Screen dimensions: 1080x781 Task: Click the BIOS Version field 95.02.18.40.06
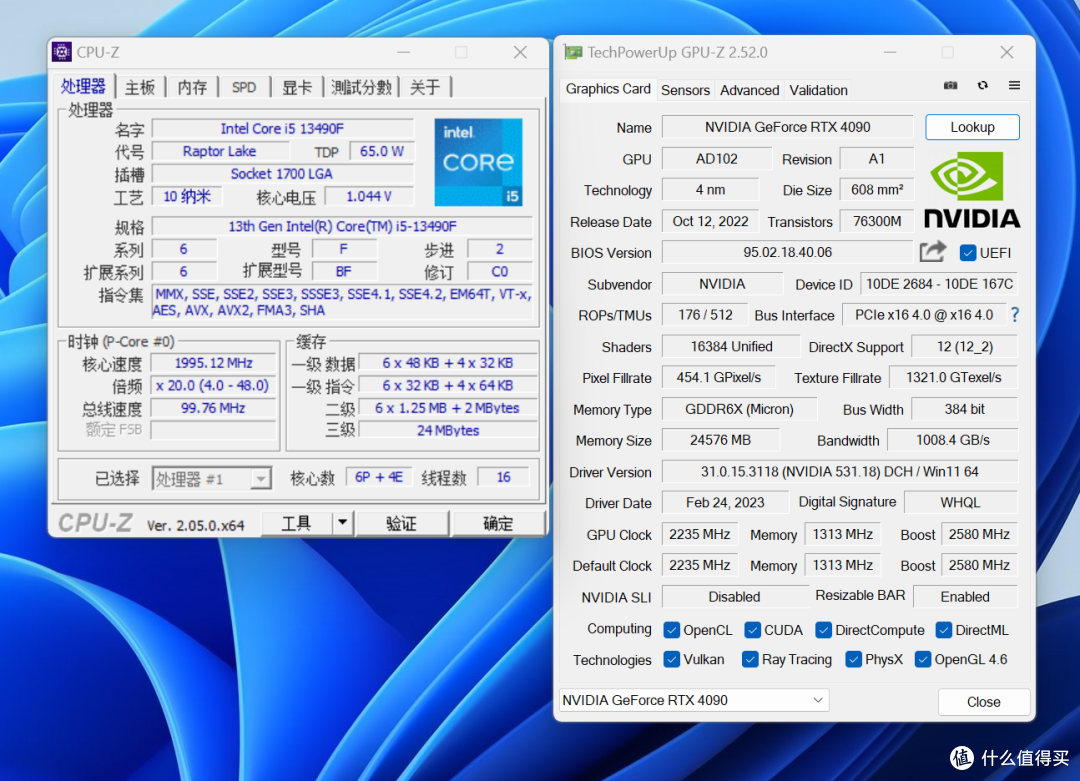pyautogui.click(x=787, y=253)
